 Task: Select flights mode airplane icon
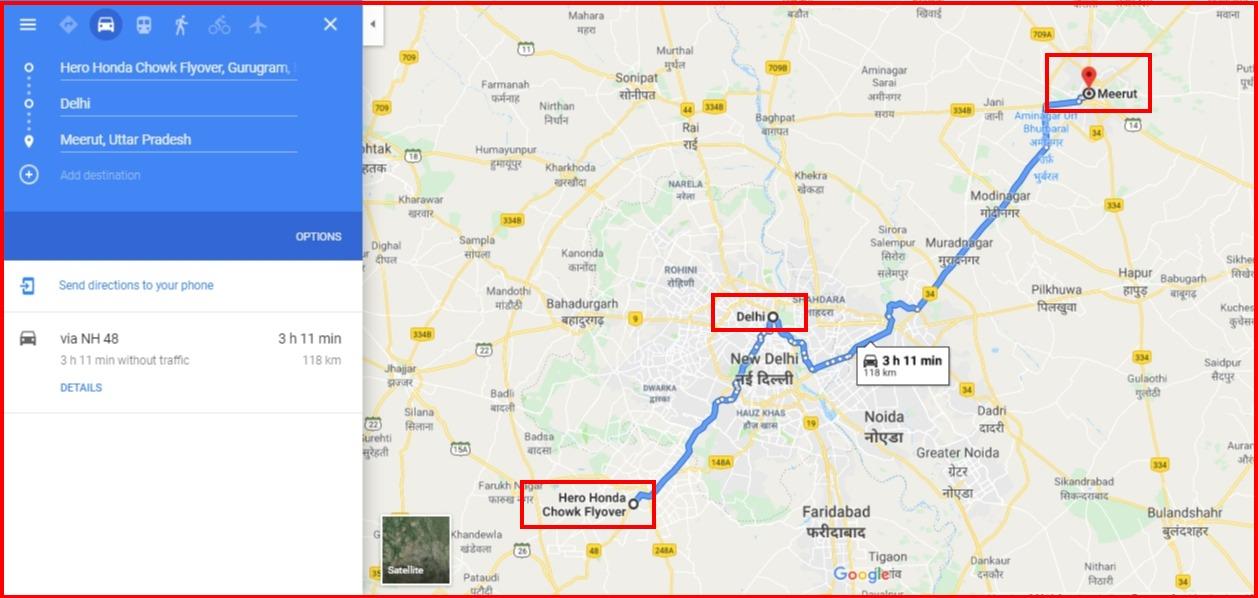[x=258, y=25]
